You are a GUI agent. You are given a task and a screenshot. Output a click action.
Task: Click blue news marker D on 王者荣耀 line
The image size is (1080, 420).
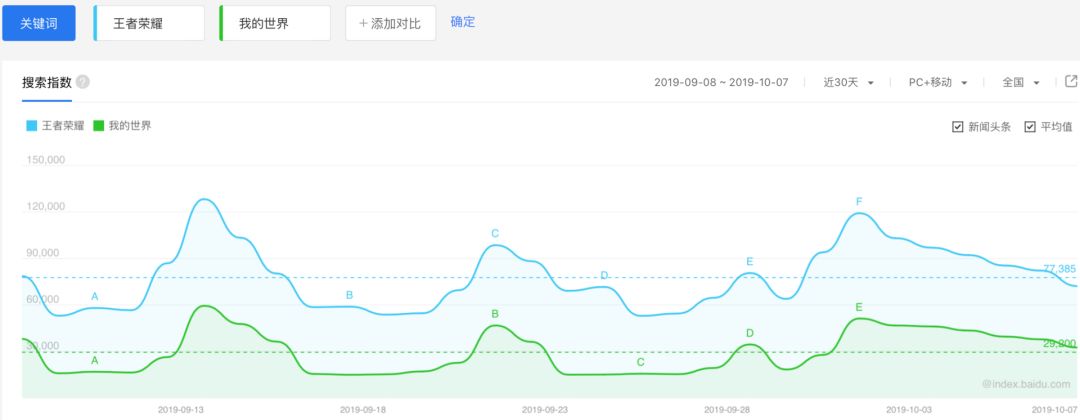click(x=604, y=275)
